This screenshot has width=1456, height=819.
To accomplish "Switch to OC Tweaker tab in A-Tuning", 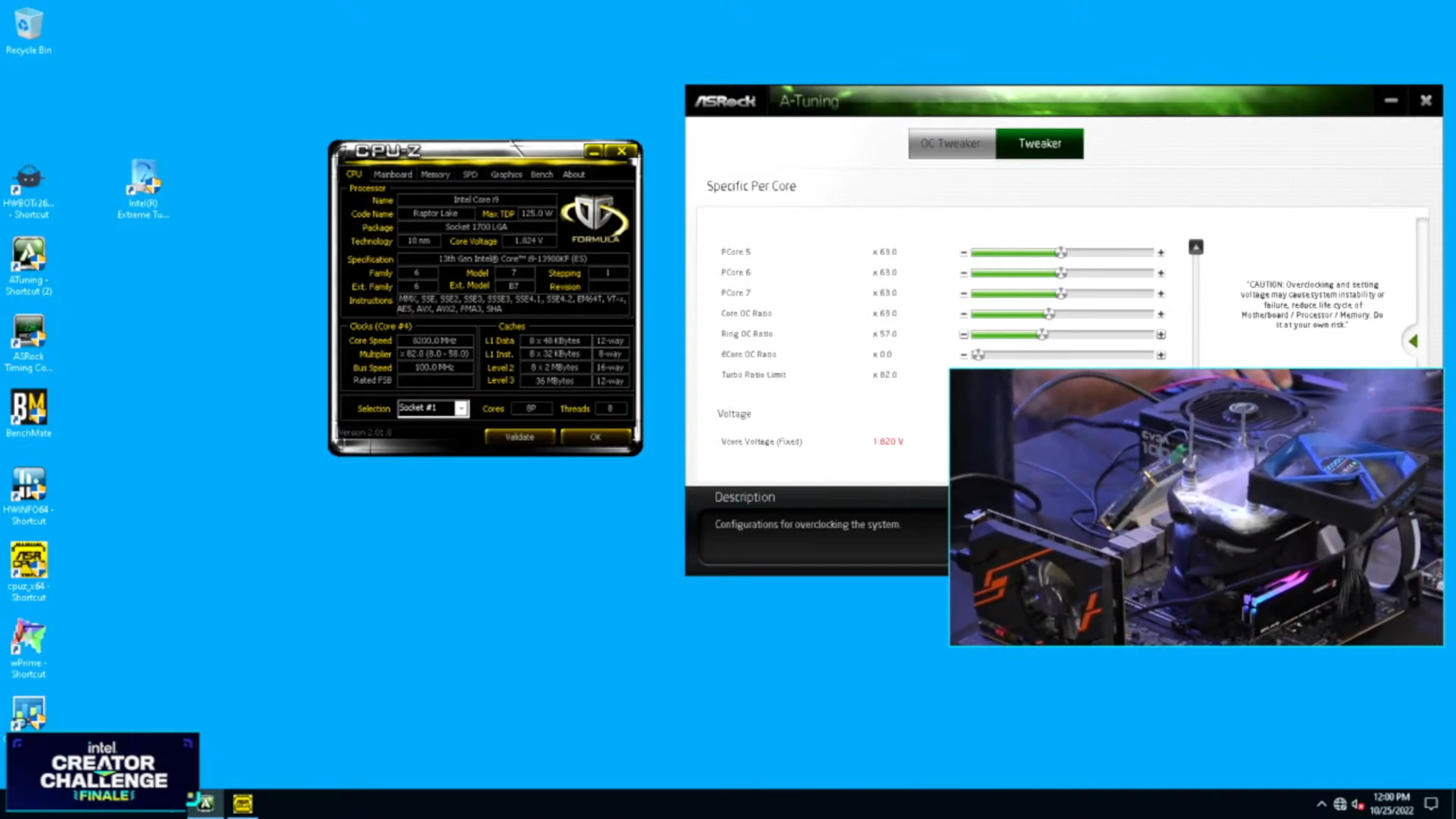I will coord(952,143).
